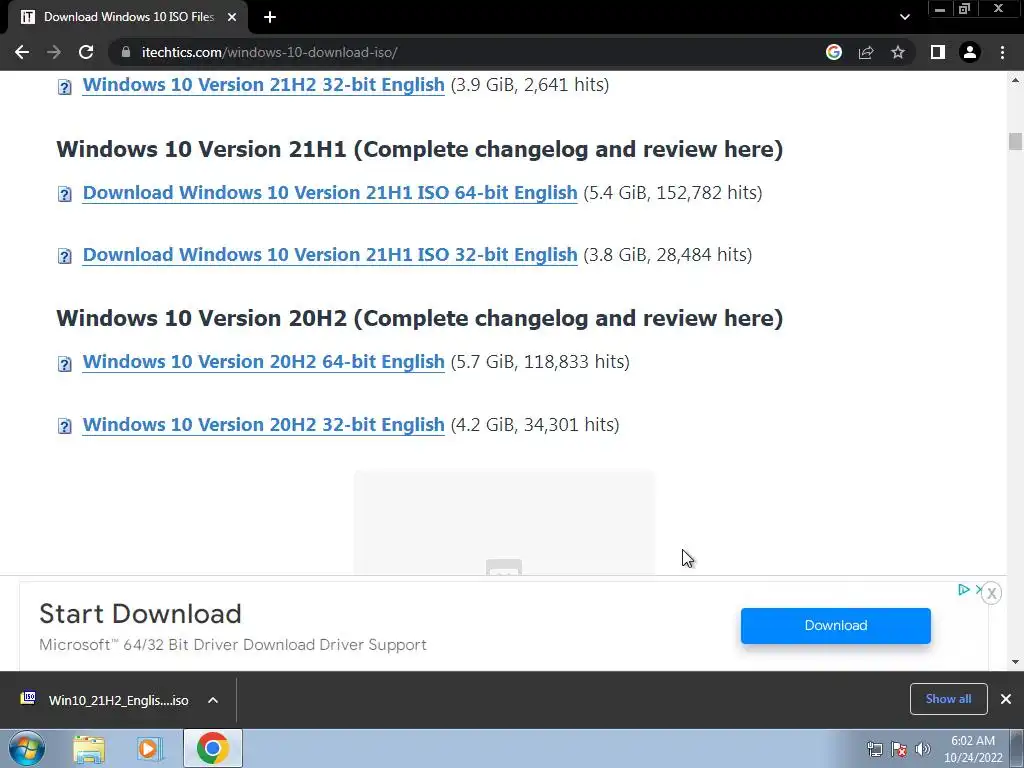1024x768 pixels.
Task: Go back to the previous page
Action: click(x=22, y=52)
